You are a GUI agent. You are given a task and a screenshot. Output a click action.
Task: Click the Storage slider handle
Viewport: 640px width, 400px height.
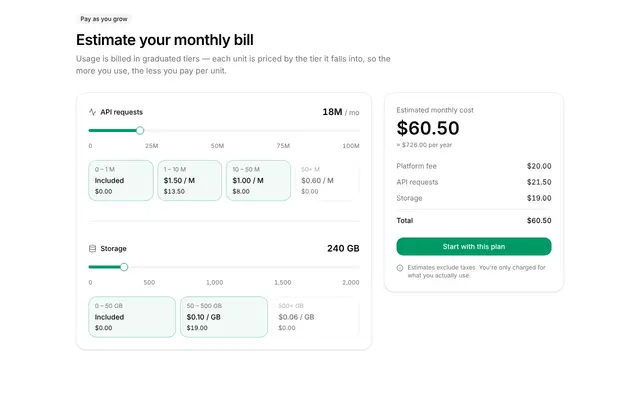[124, 267]
